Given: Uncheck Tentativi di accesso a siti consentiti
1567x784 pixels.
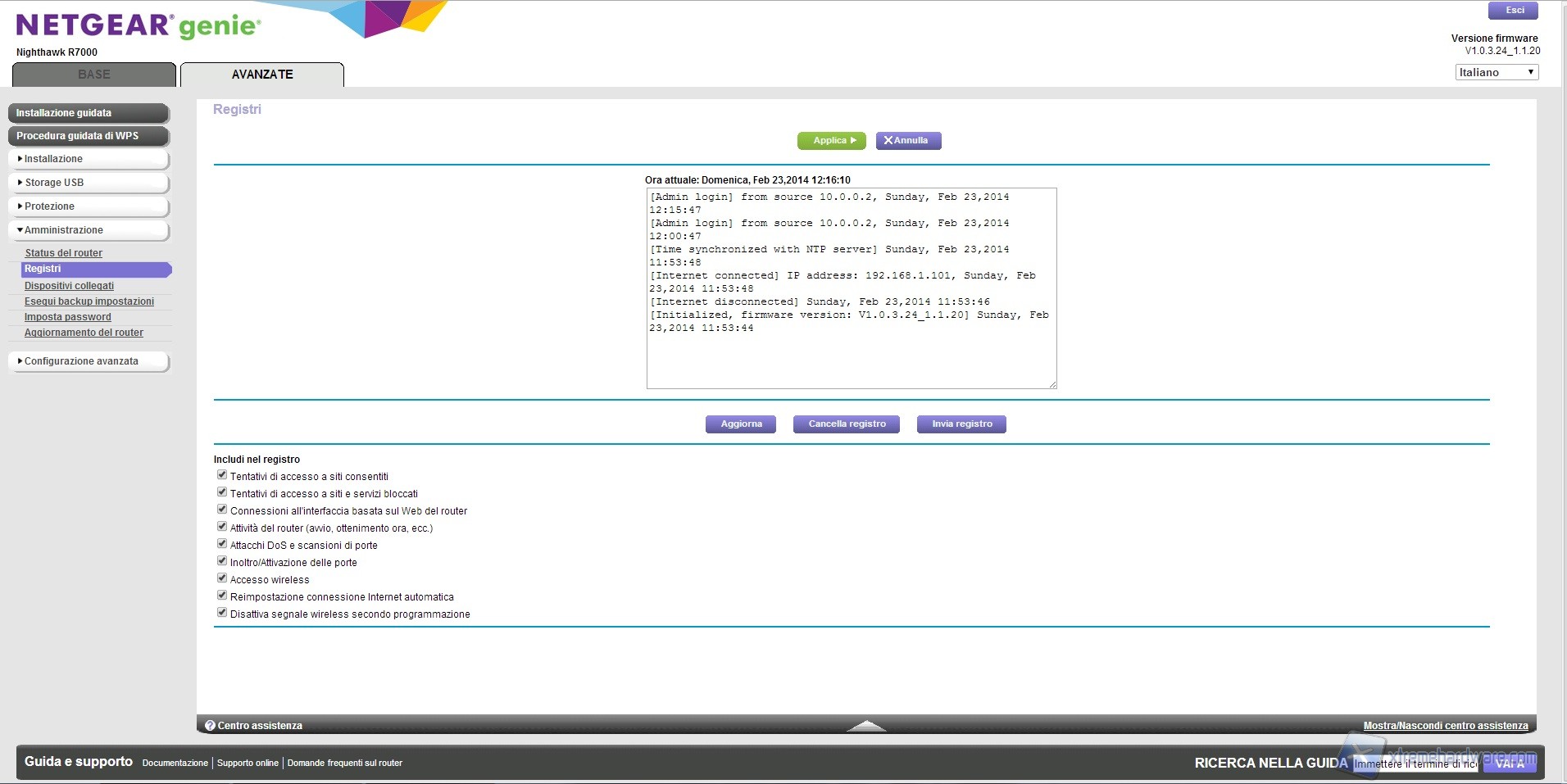Looking at the screenshot, I should pyautogui.click(x=222, y=475).
